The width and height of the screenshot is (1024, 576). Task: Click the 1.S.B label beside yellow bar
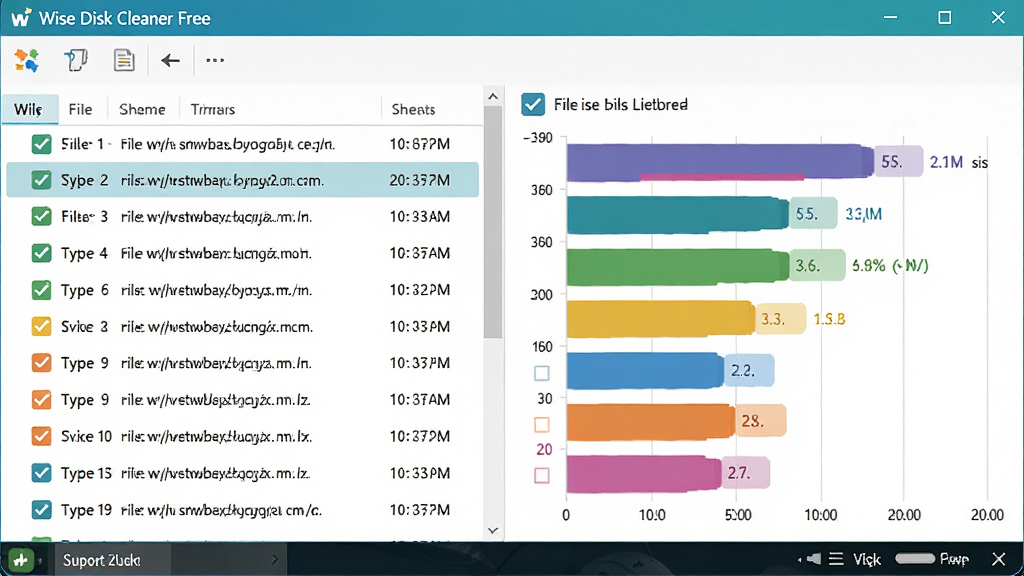click(829, 319)
